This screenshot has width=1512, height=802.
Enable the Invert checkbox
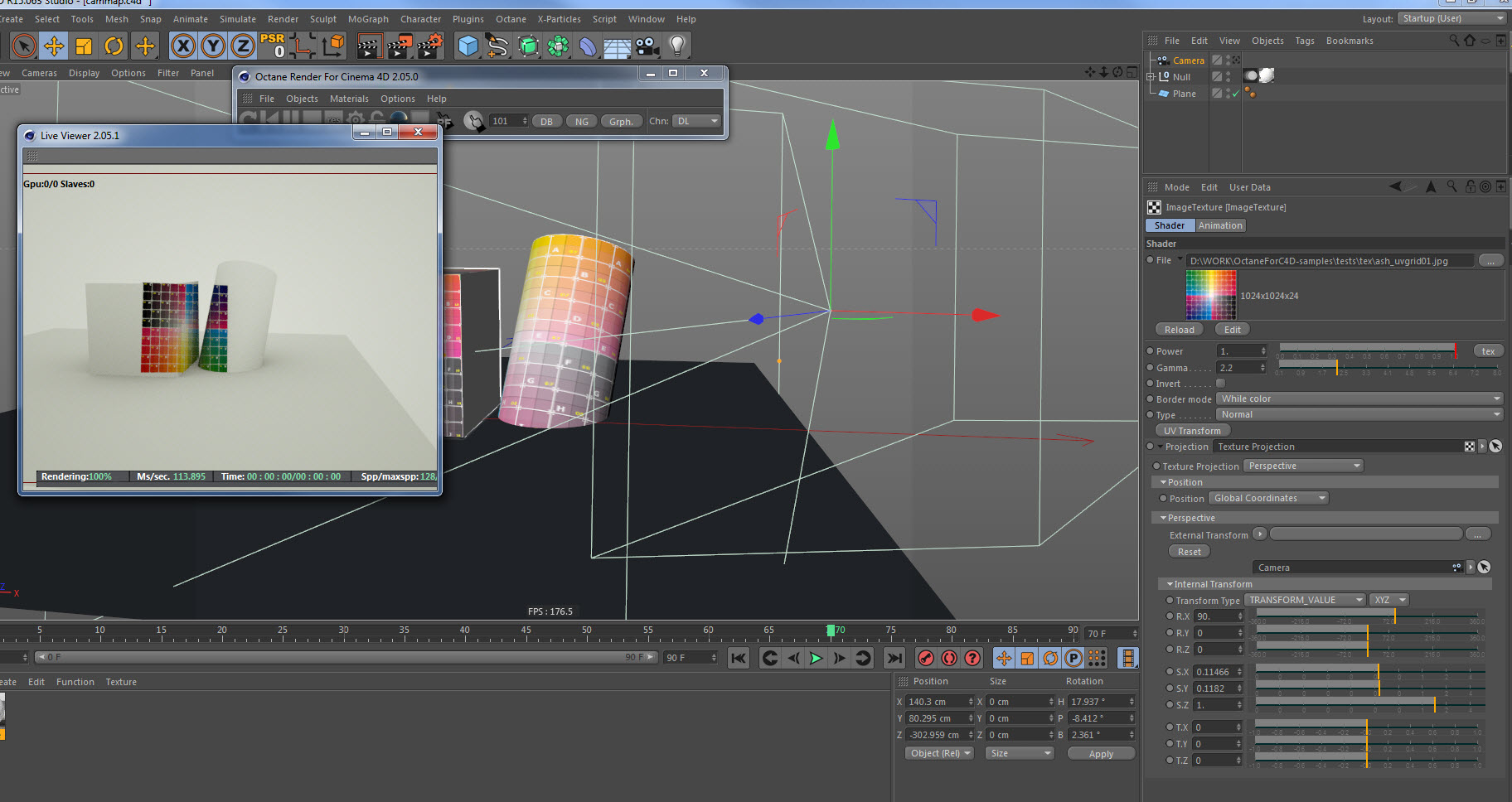1220,384
